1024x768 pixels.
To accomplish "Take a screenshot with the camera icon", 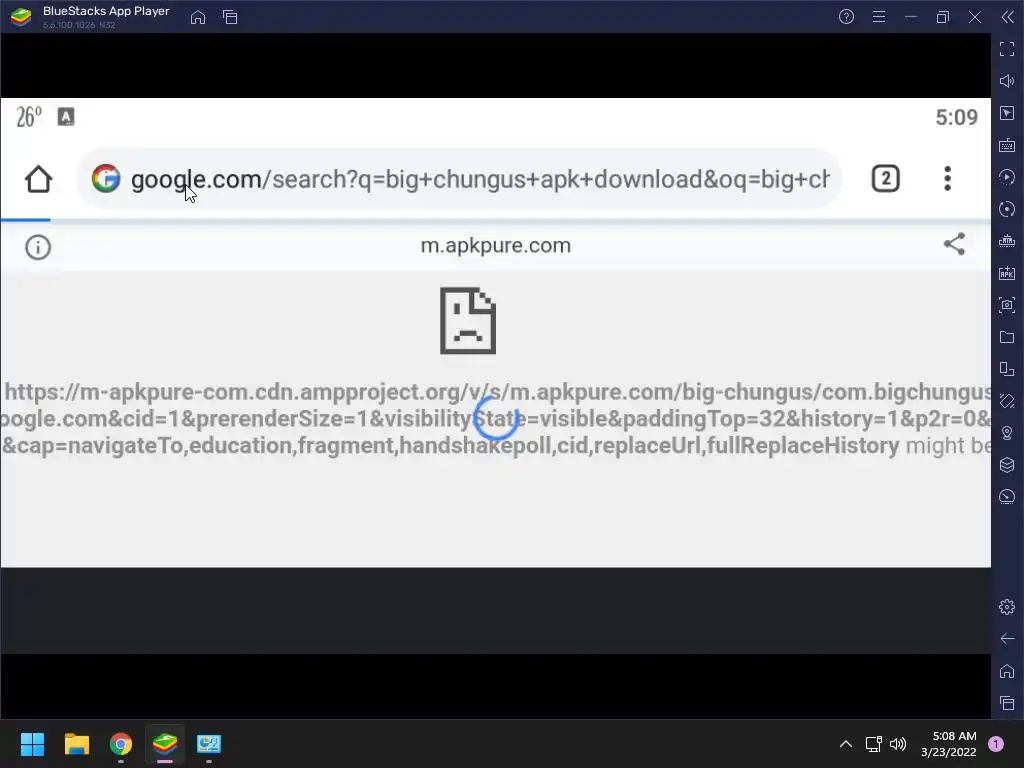I will point(1007,305).
